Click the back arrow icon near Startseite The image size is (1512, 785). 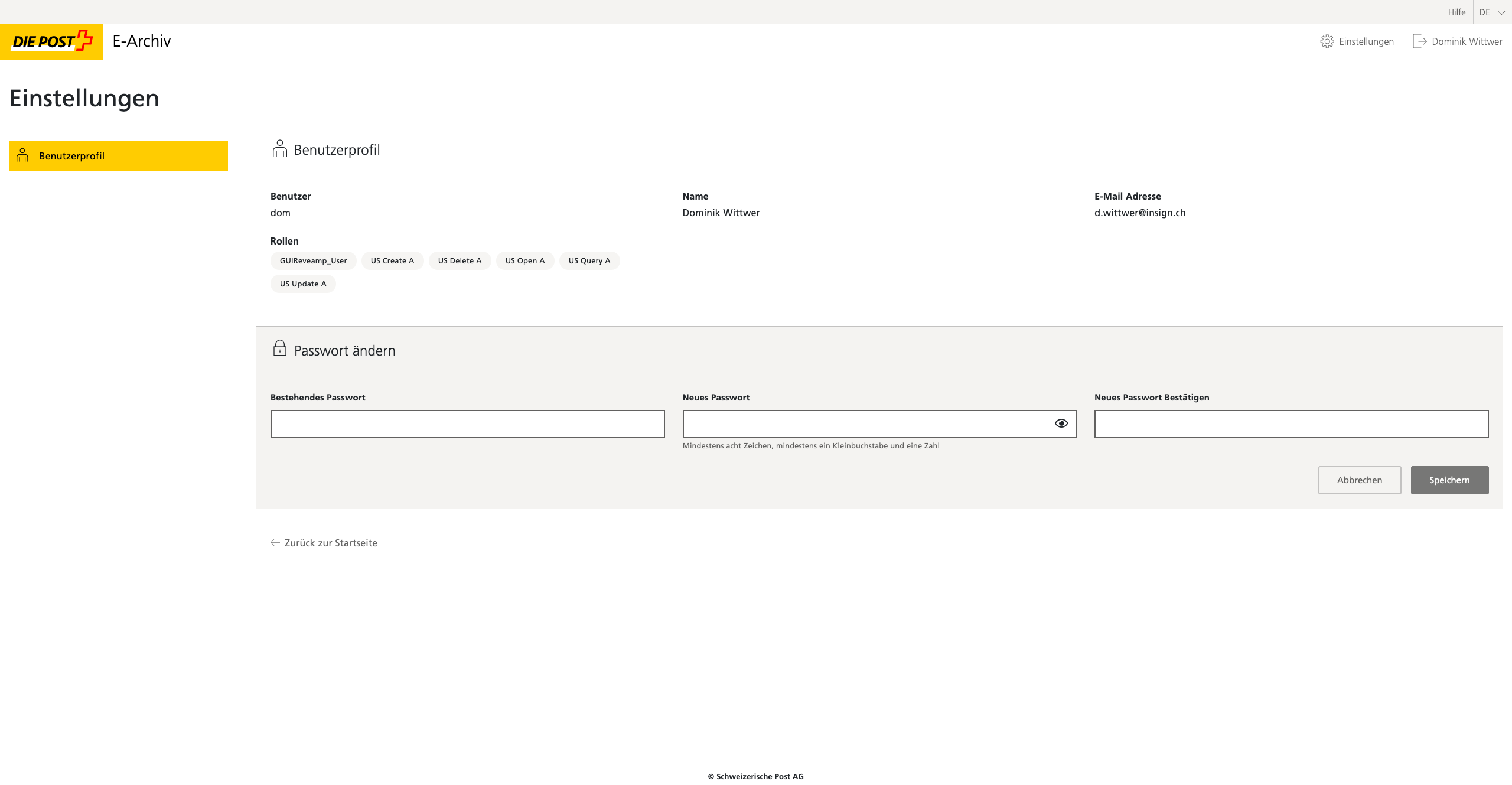pyautogui.click(x=275, y=542)
